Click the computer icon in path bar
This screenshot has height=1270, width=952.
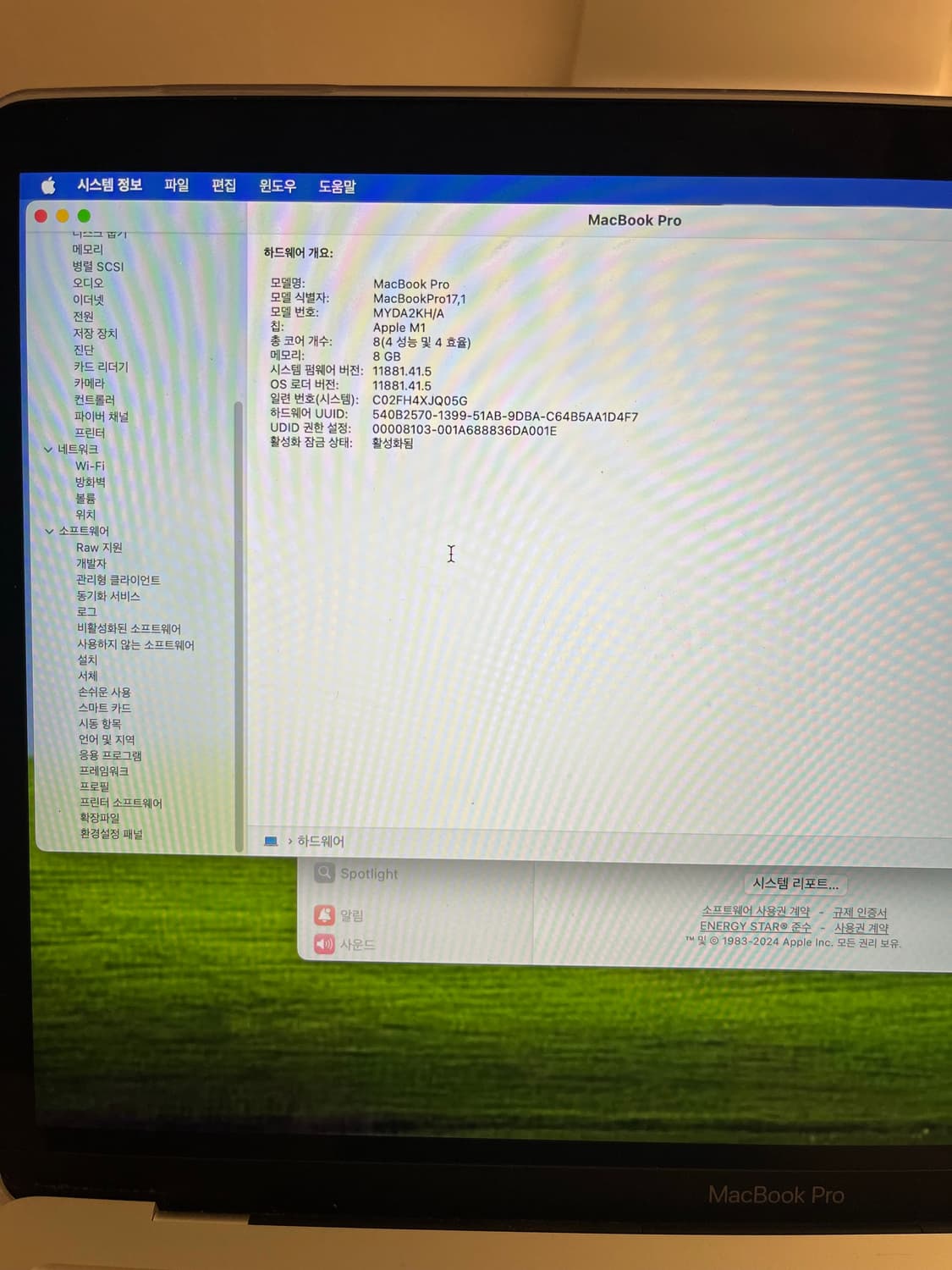click(271, 841)
